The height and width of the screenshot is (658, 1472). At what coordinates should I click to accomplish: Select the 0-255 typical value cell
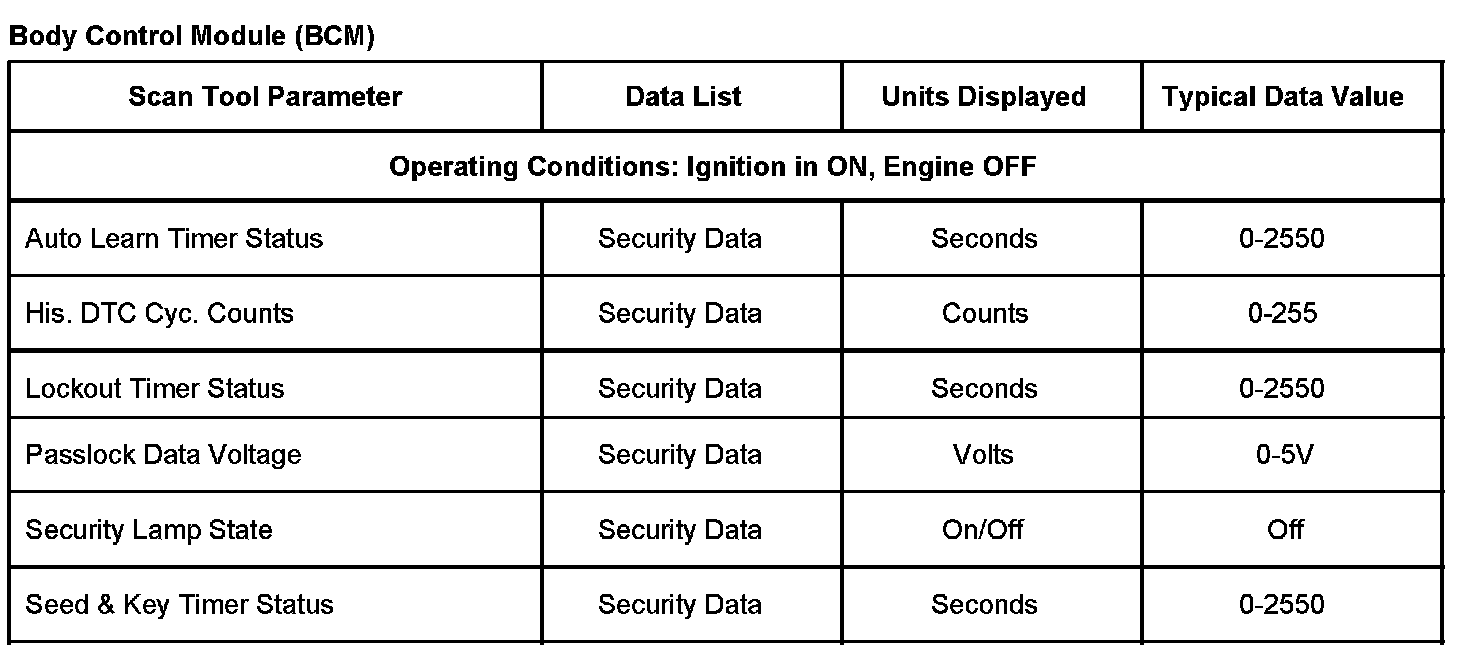pos(1282,313)
